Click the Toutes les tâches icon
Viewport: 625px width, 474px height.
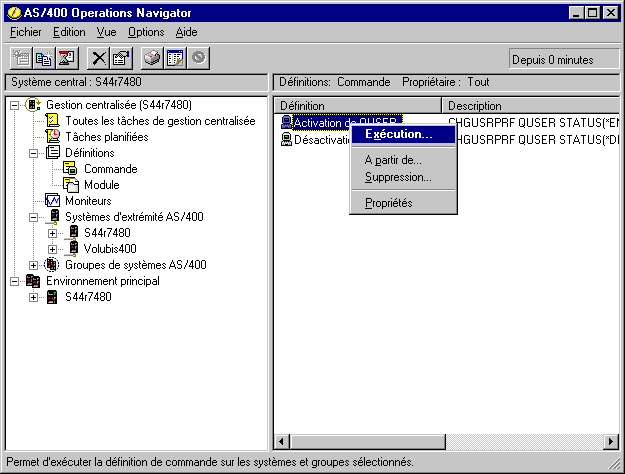(52, 120)
